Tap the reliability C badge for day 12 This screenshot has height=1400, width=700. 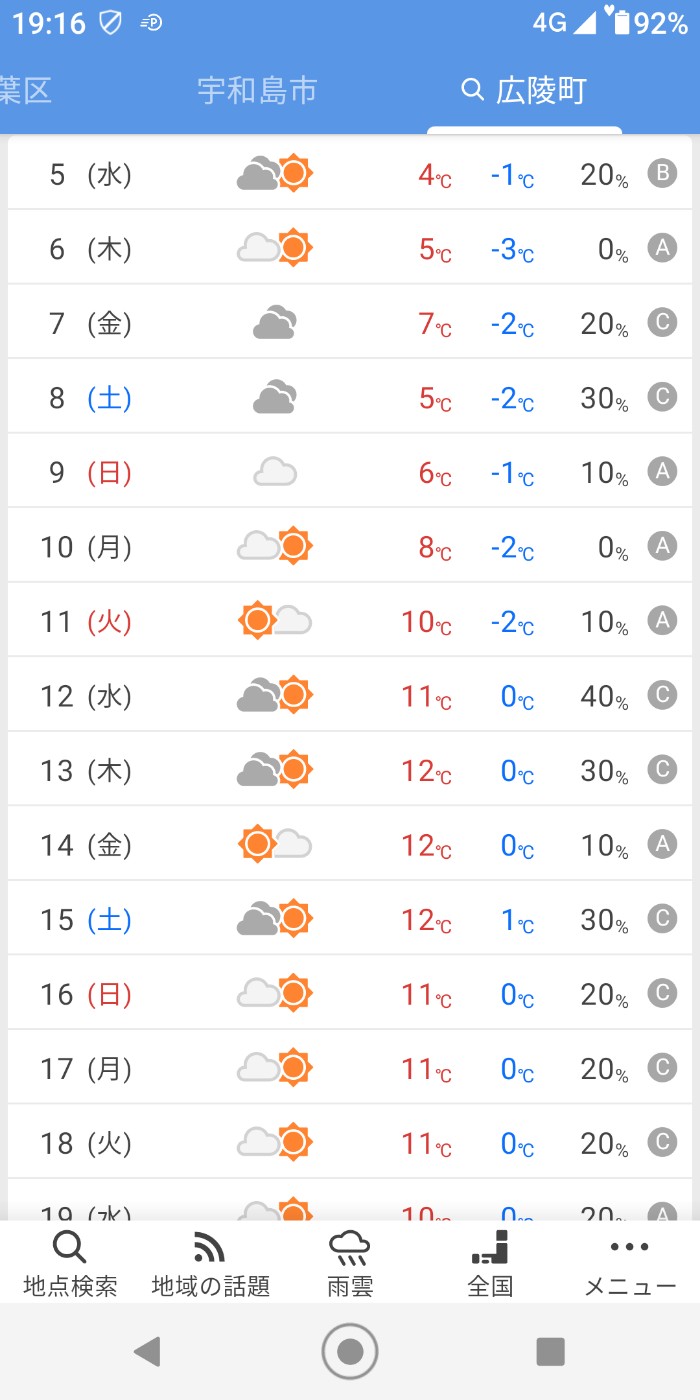(x=662, y=696)
